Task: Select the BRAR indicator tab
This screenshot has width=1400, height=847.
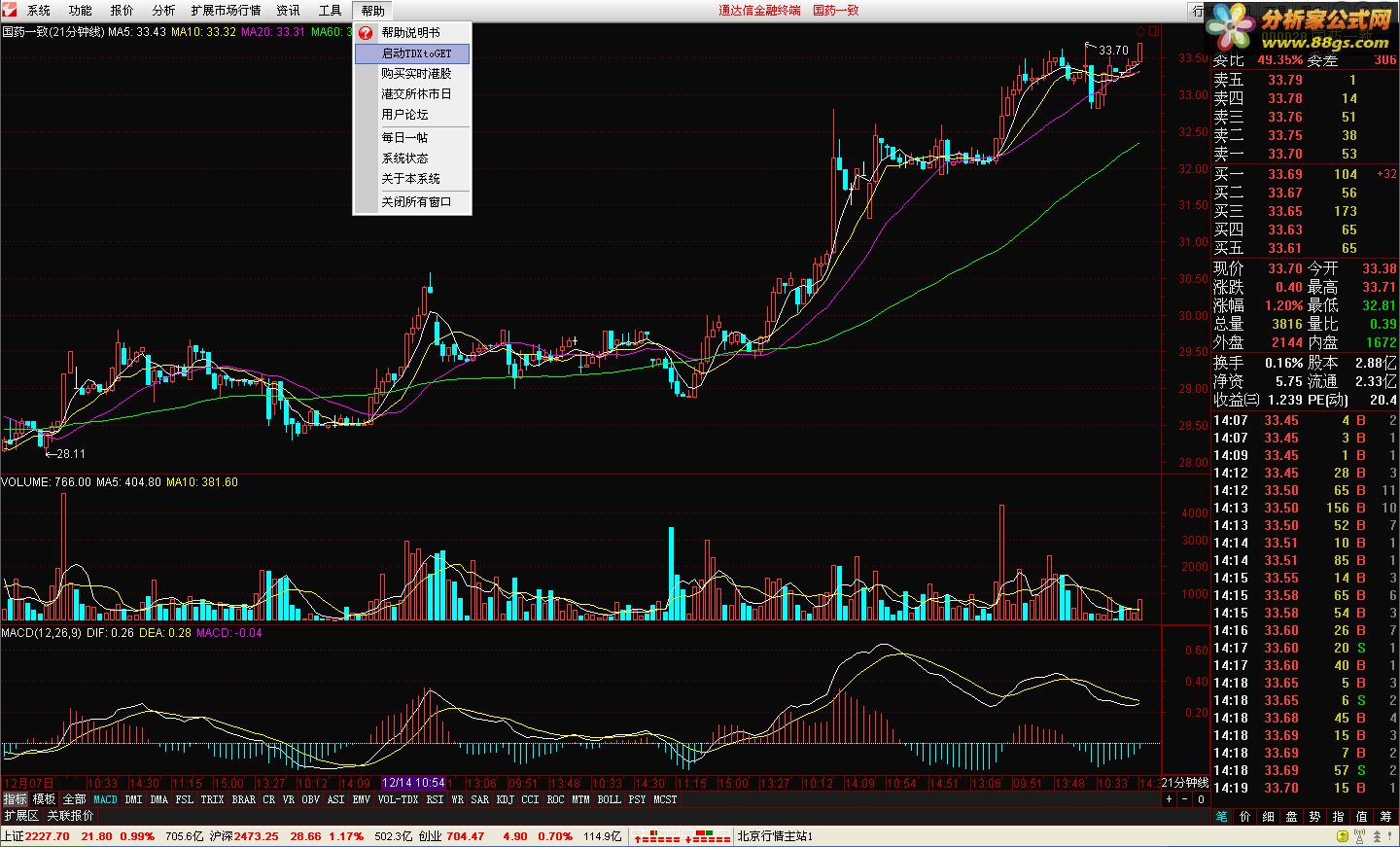Action: (x=244, y=799)
